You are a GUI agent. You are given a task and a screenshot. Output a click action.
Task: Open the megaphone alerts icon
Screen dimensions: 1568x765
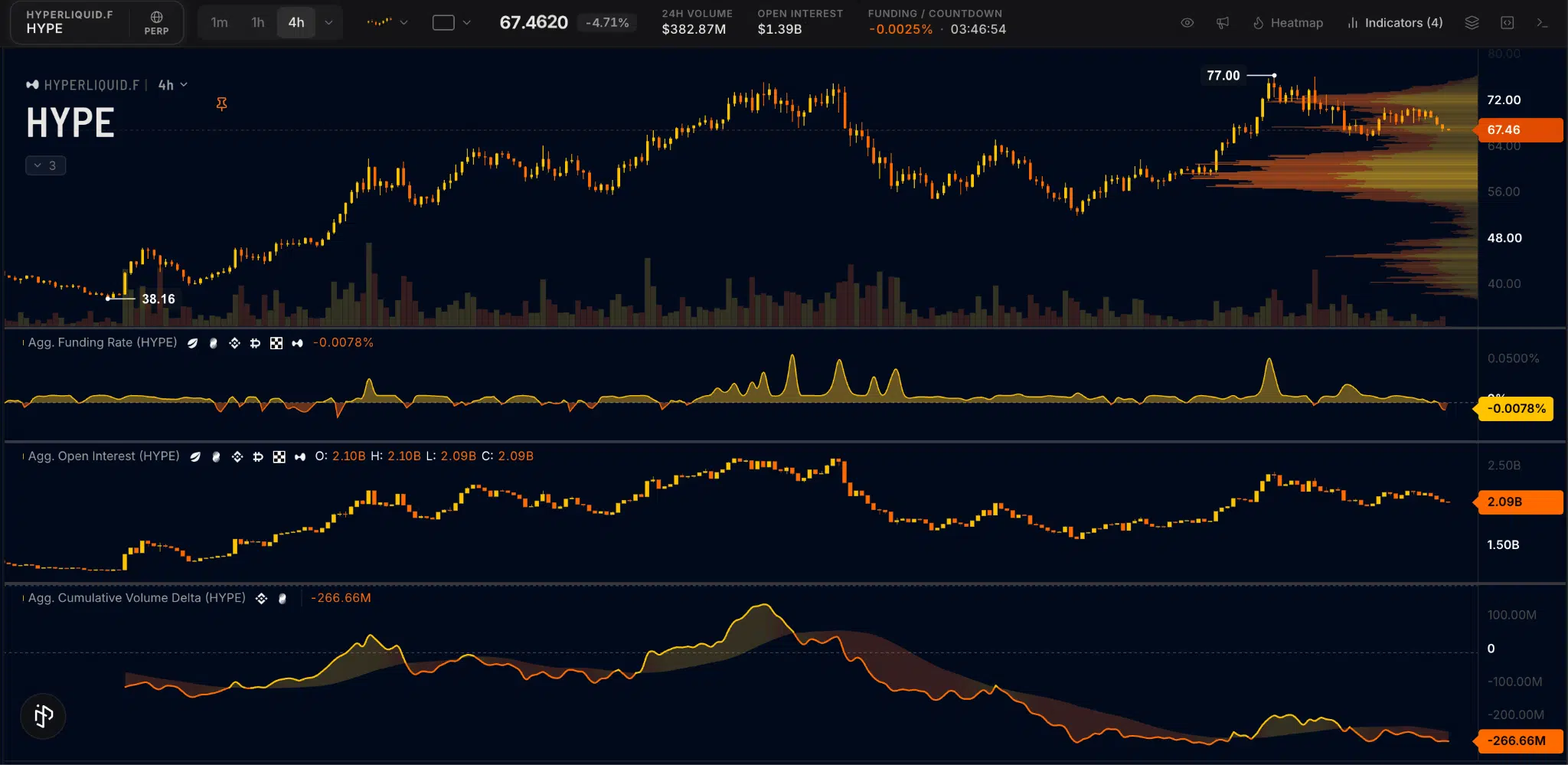pos(1223,23)
